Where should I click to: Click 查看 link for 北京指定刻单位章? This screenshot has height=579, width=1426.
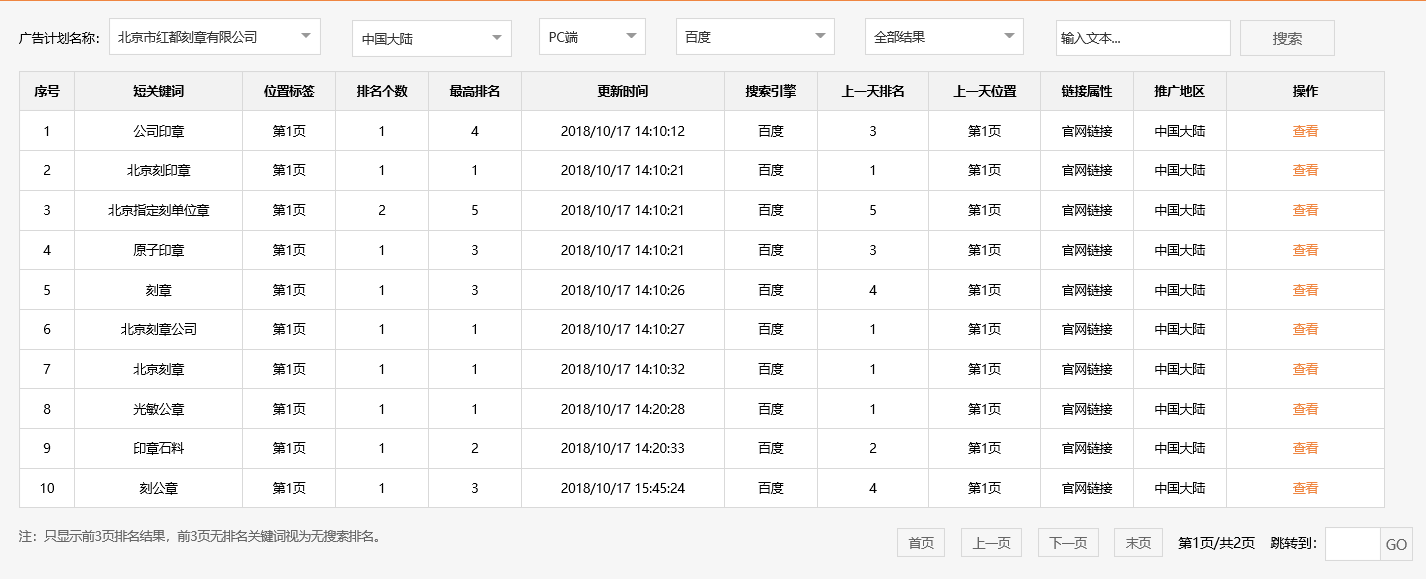pyautogui.click(x=1305, y=210)
